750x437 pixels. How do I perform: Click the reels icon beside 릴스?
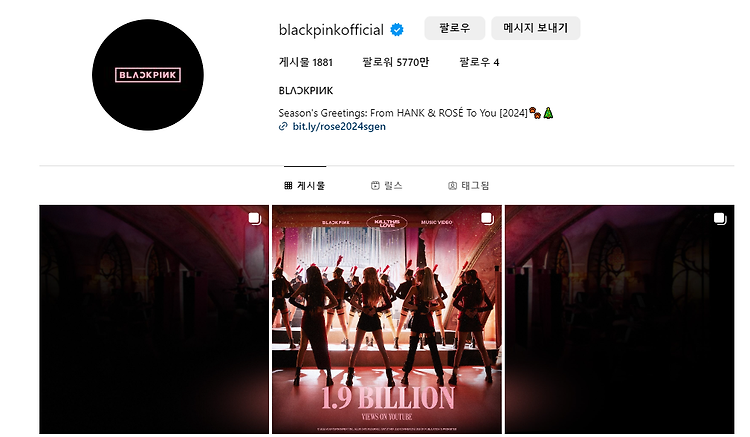[375, 186]
